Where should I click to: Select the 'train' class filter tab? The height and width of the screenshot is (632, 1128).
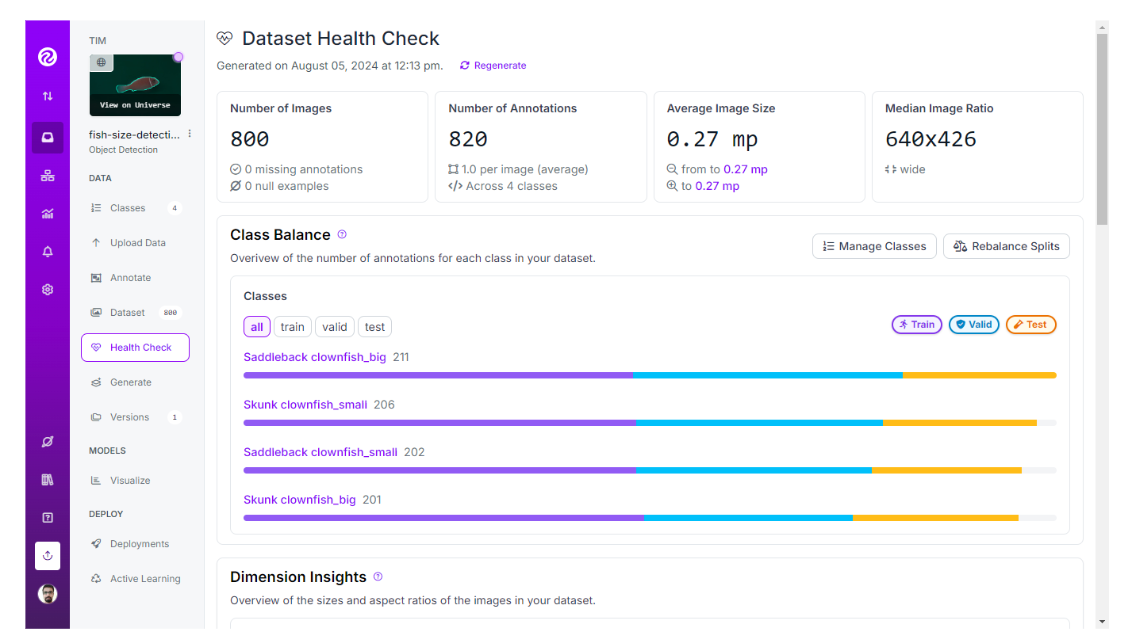click(x=292, y=327)
